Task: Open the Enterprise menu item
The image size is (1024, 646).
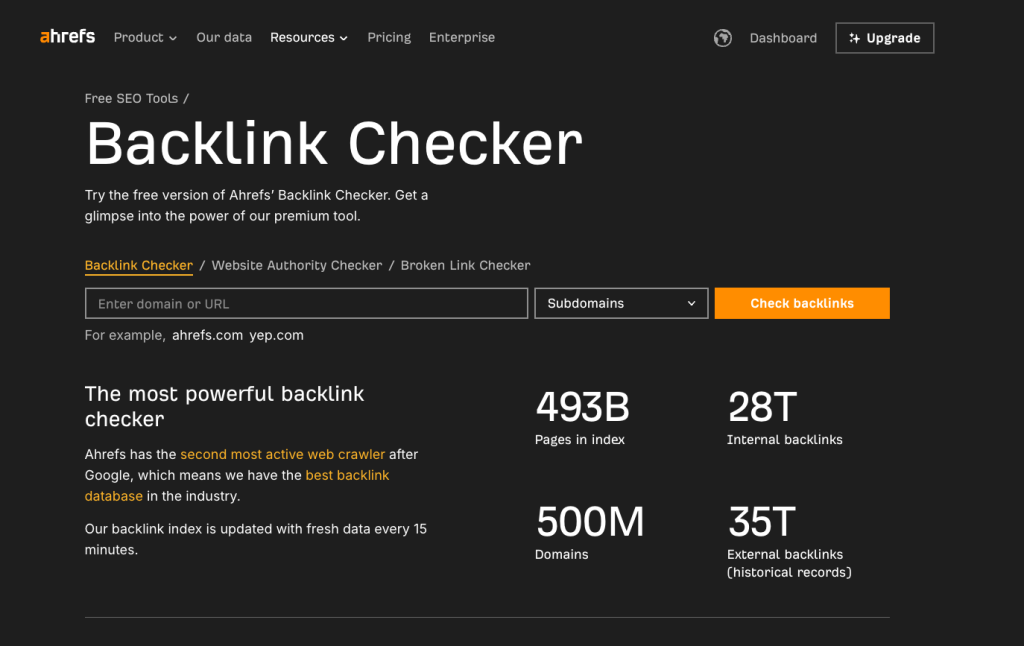Action: click(x=462, y=37)
